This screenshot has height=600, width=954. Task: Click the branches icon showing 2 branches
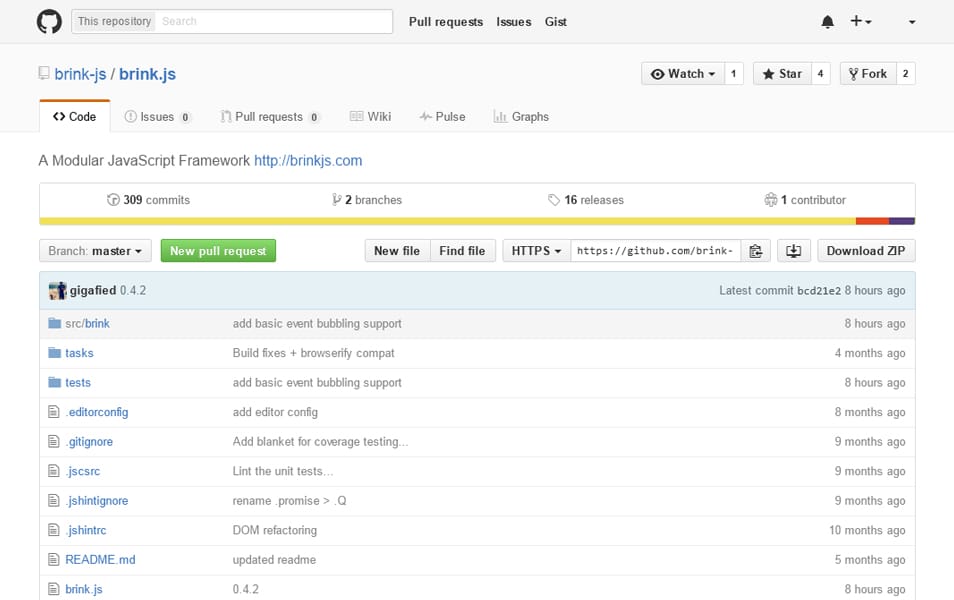click(x=337, y=199)
